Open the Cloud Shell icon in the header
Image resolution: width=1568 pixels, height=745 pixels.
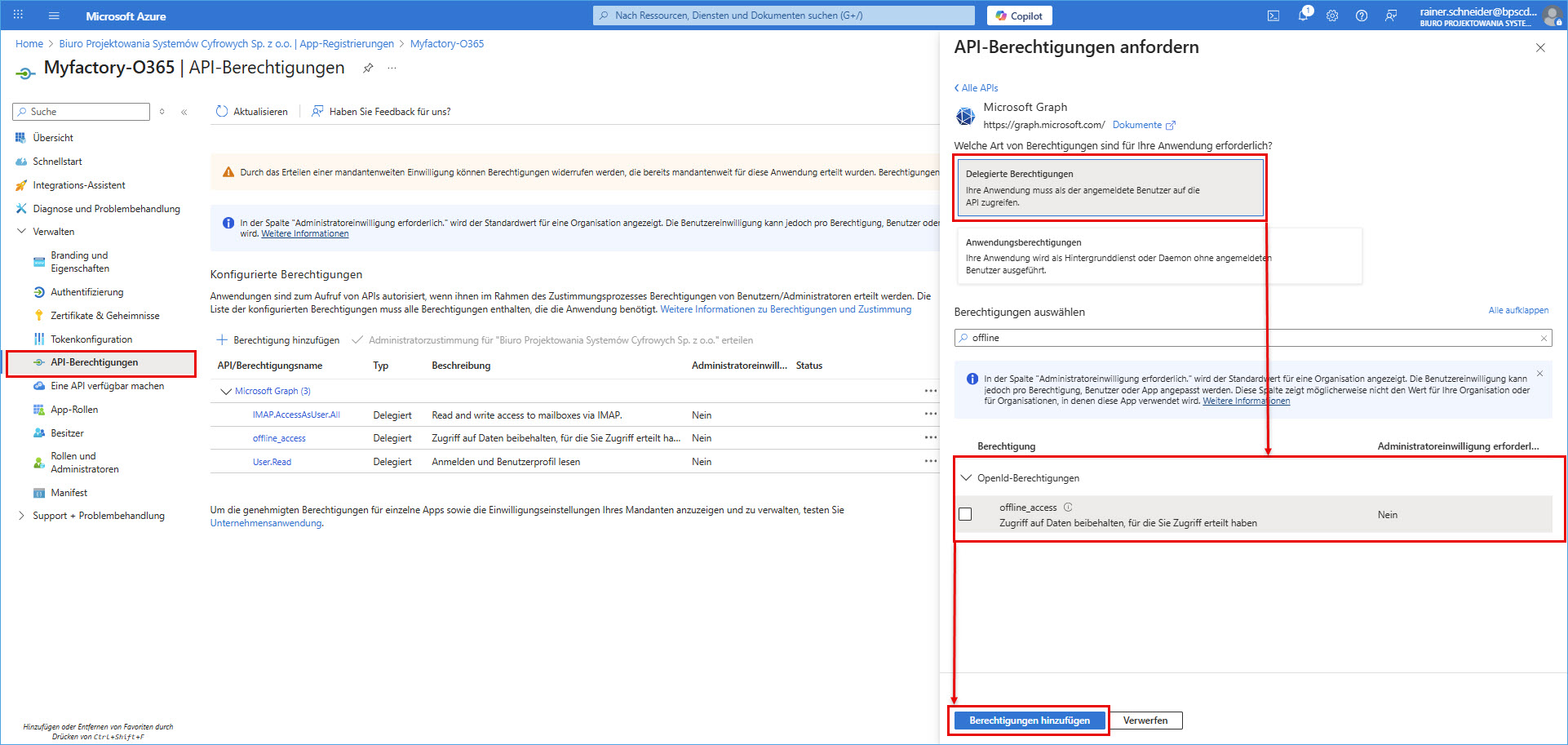[x=1273, y=16]
